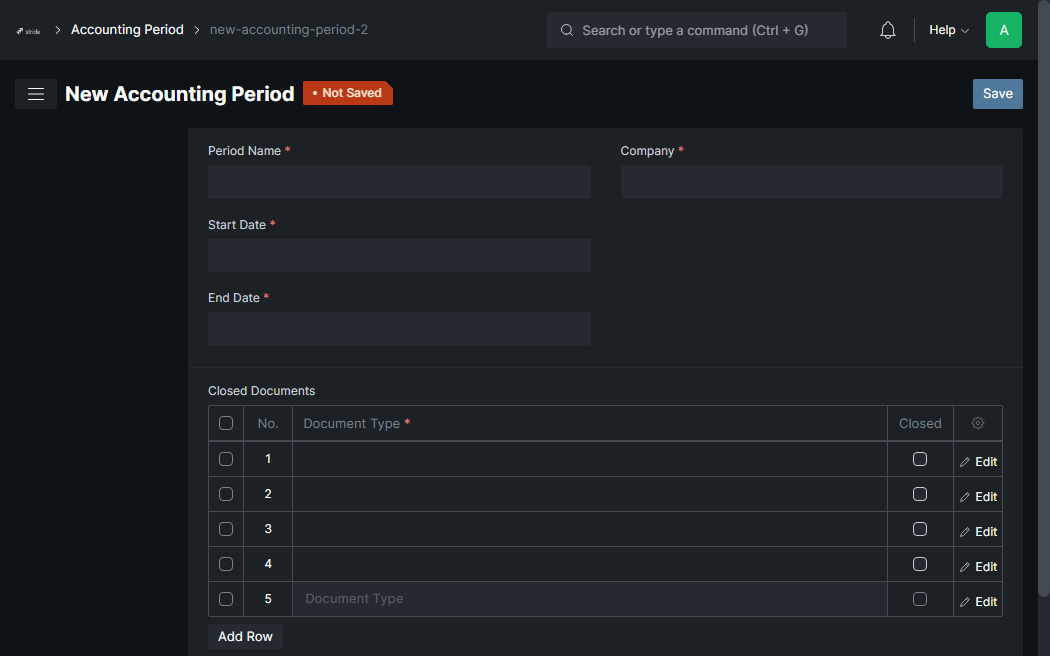The width and height of the screenshot is (1050, 656).
Task: Open Document Type selector in row 5
Action: [x=589, y=599]
